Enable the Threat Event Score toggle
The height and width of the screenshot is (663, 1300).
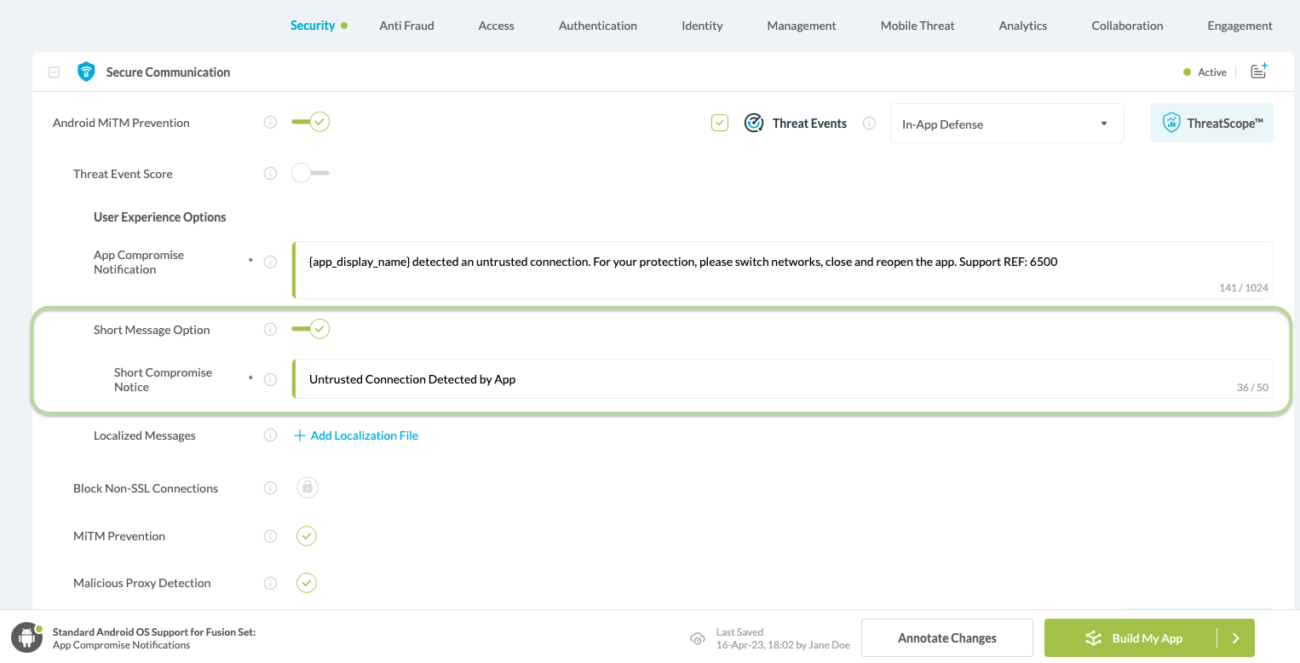pos(310,173)
